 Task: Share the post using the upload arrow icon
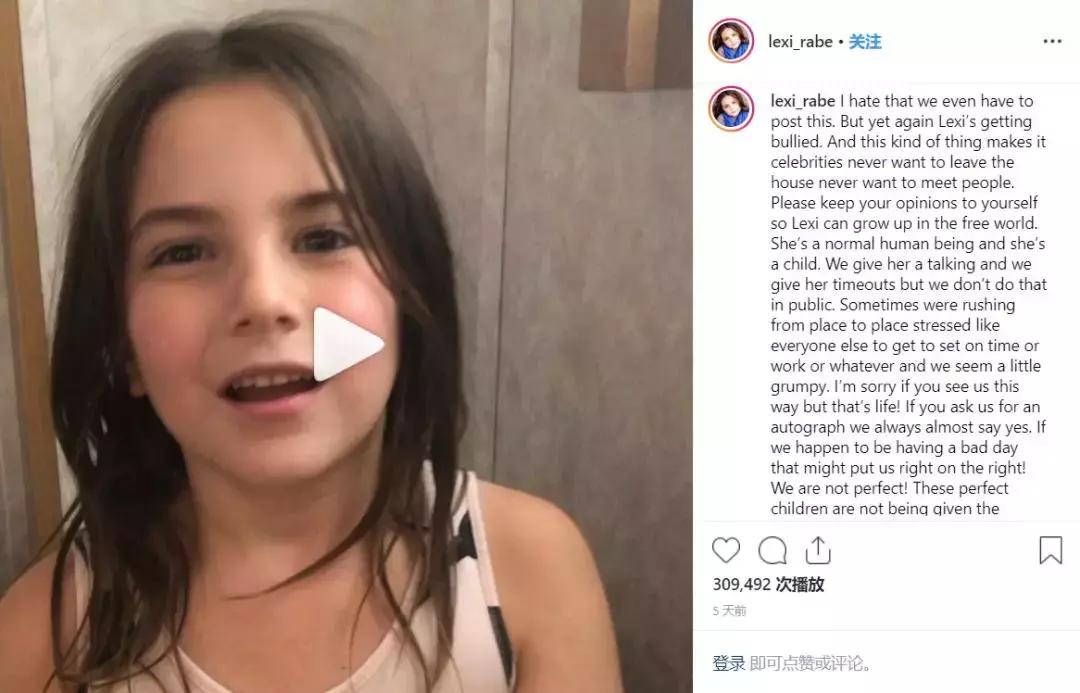click(x=818, y=550)
